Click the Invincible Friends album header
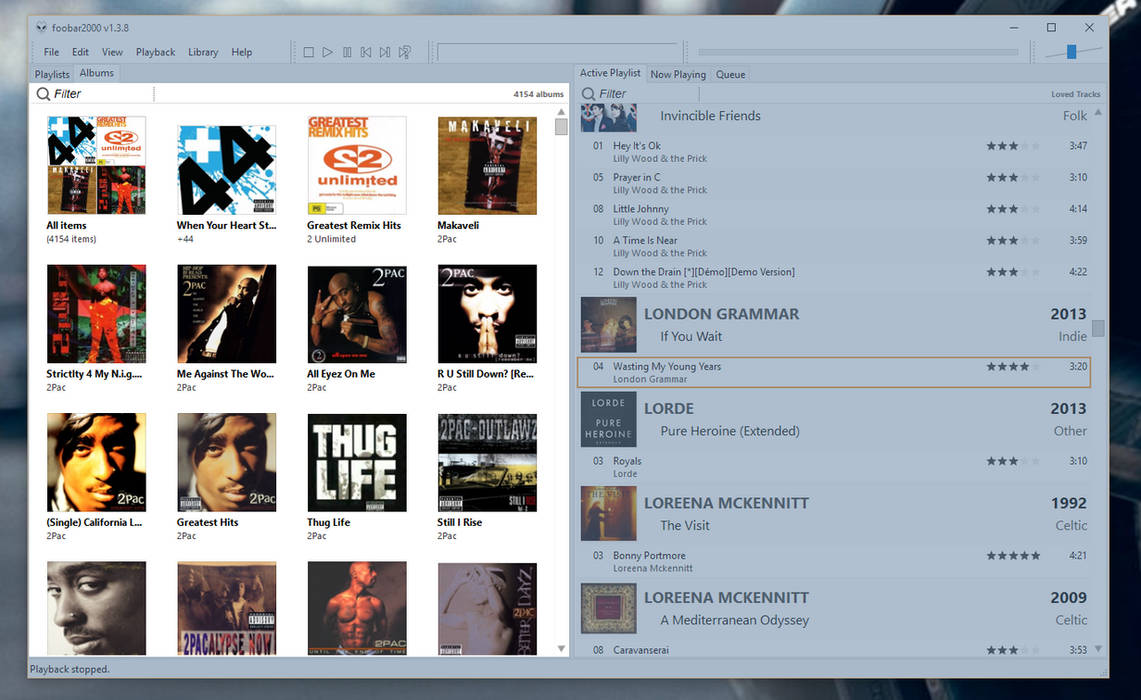 [x=835, y=116]
